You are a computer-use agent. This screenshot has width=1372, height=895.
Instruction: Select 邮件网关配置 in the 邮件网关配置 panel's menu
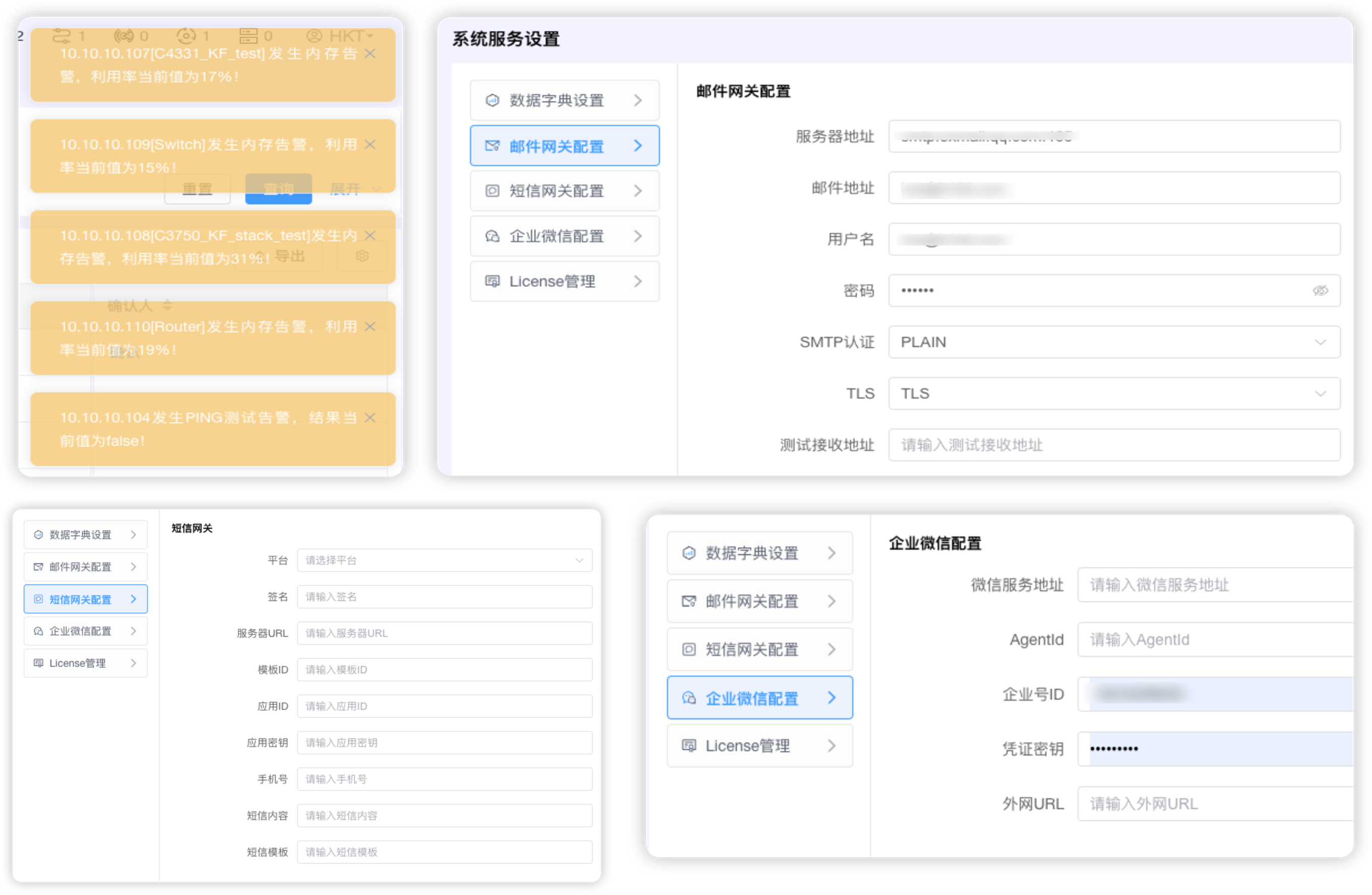click(x=565, y=146)
